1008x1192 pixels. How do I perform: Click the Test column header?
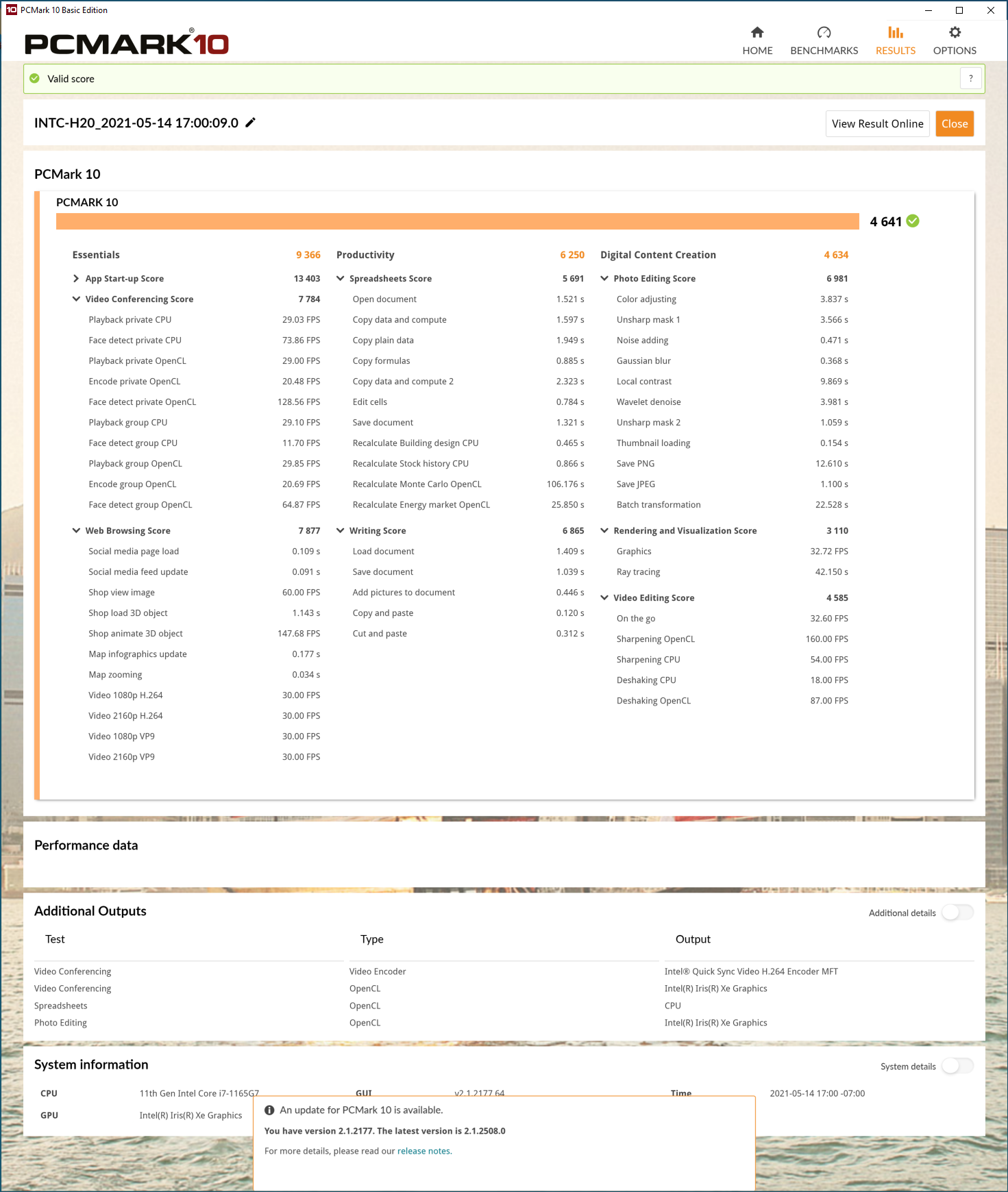(55, 939)
